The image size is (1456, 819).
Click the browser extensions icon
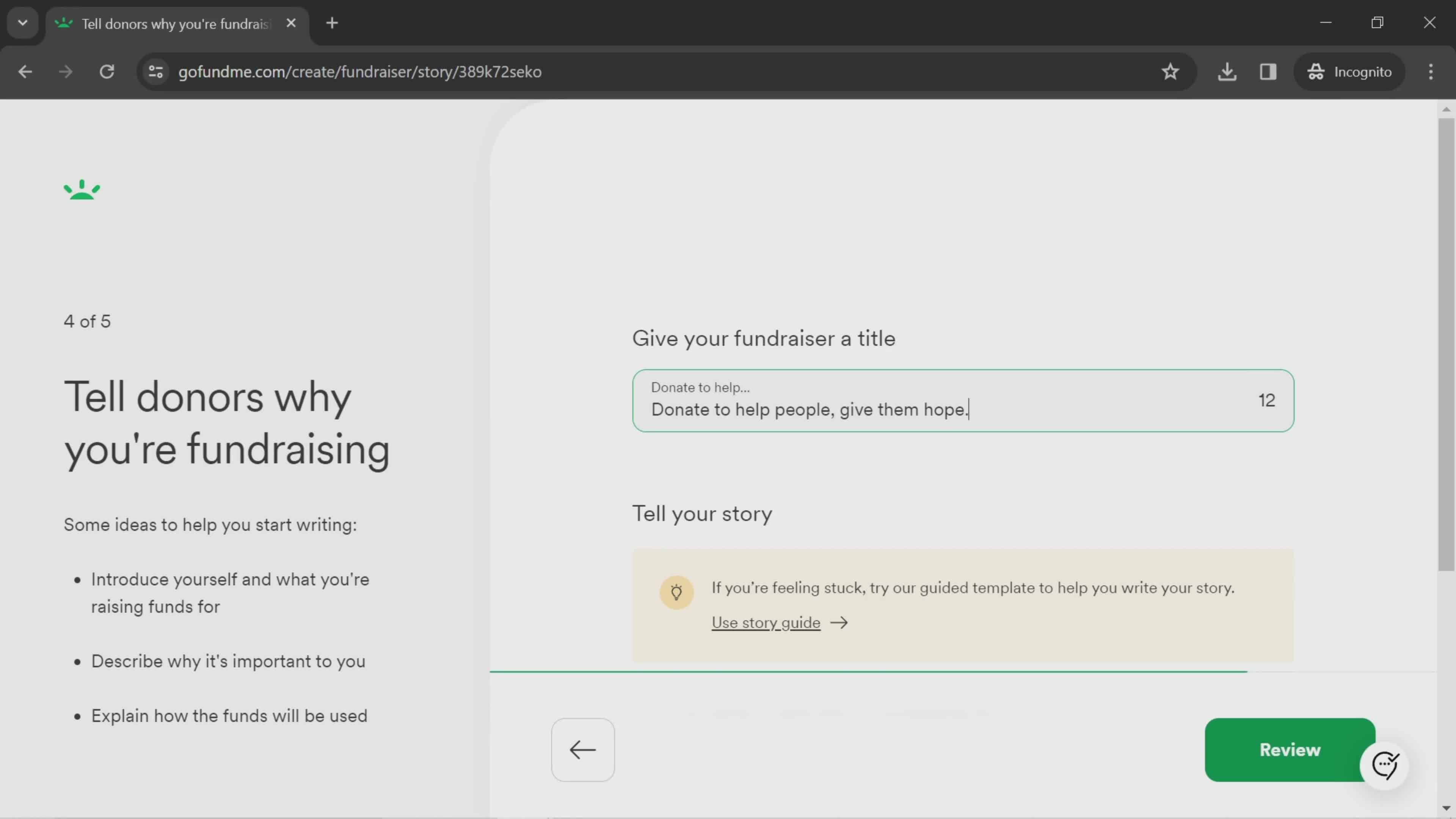(1268, 71)
